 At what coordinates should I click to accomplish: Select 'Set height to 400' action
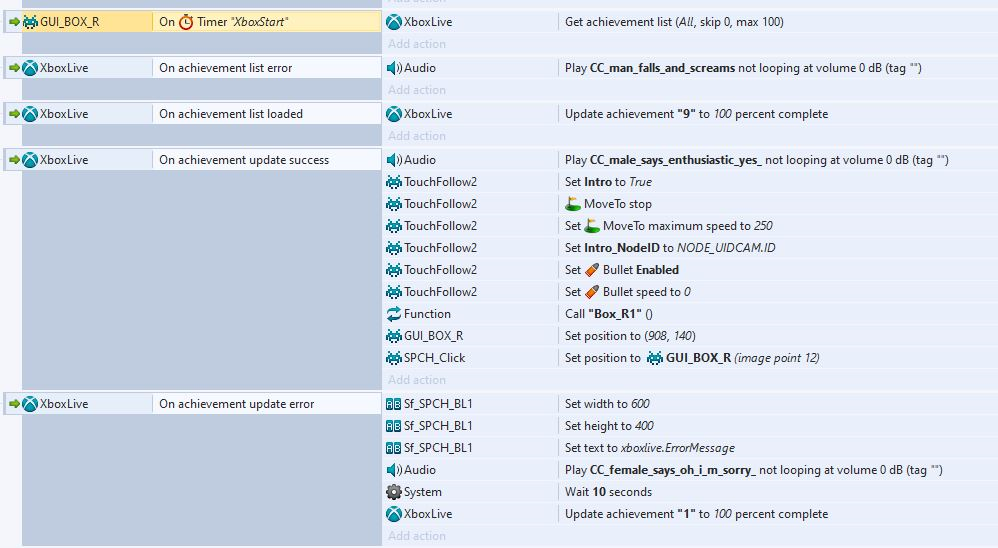[x=609, y=426]
